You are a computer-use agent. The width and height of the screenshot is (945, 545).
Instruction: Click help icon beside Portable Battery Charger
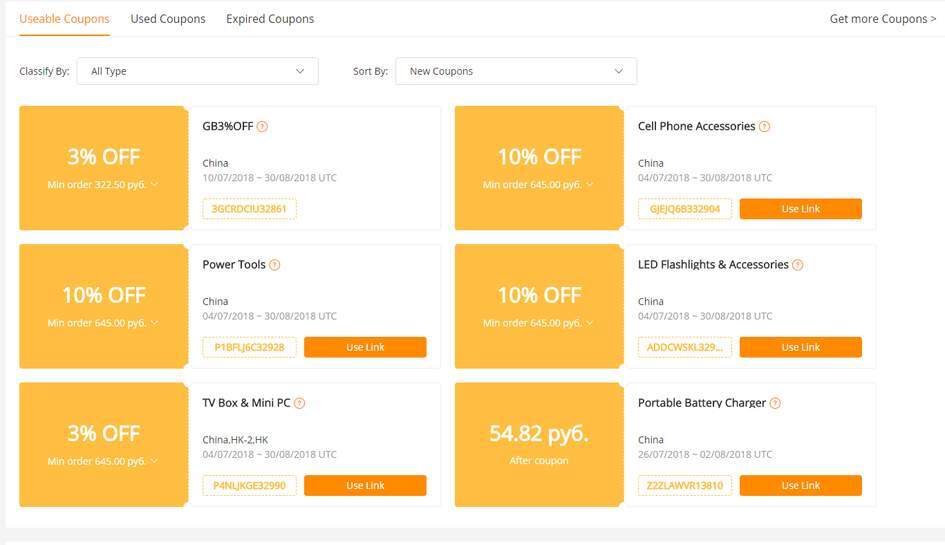pos(776,403)
